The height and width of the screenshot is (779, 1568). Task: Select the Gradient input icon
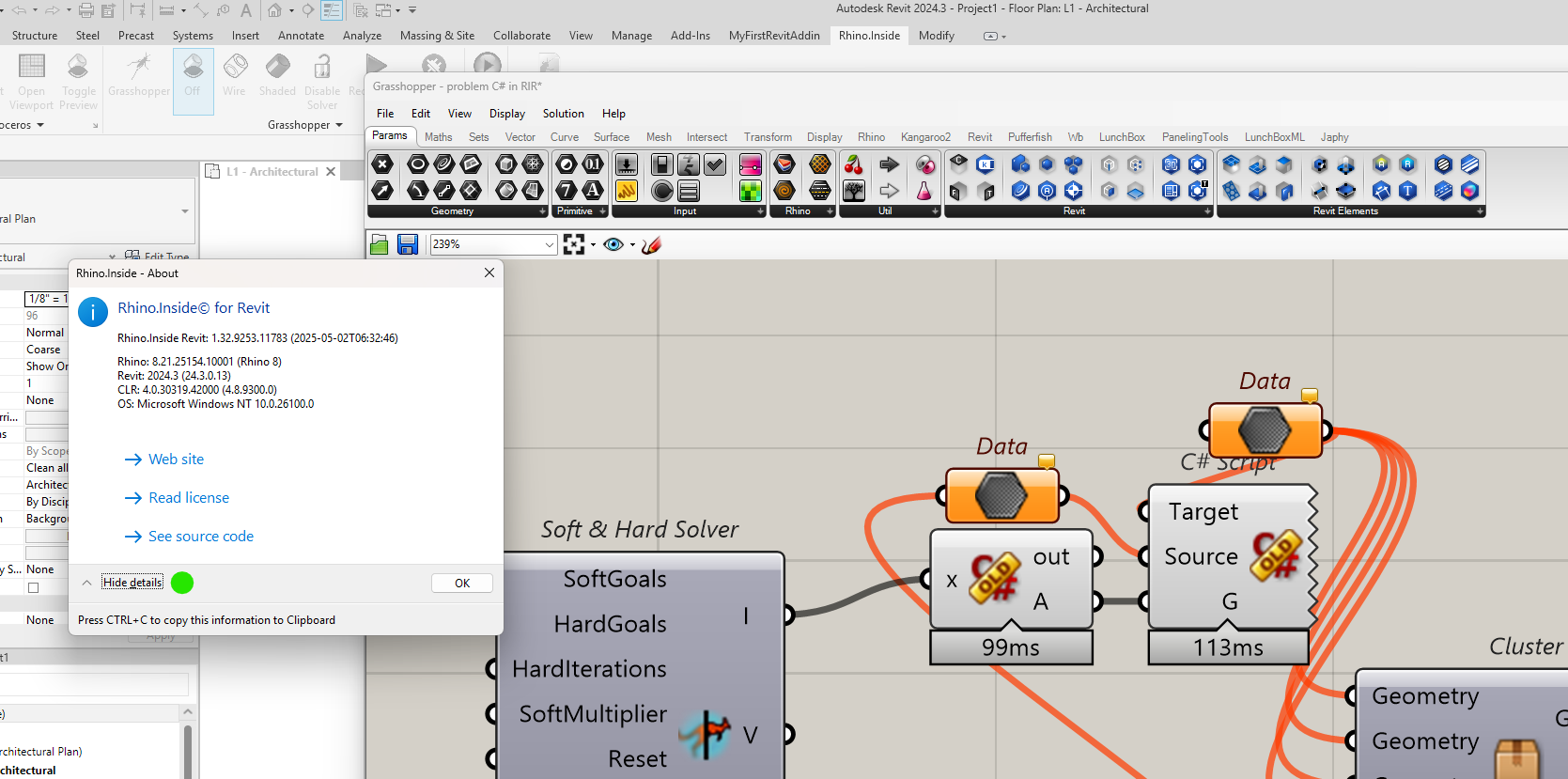click(751, 164)
